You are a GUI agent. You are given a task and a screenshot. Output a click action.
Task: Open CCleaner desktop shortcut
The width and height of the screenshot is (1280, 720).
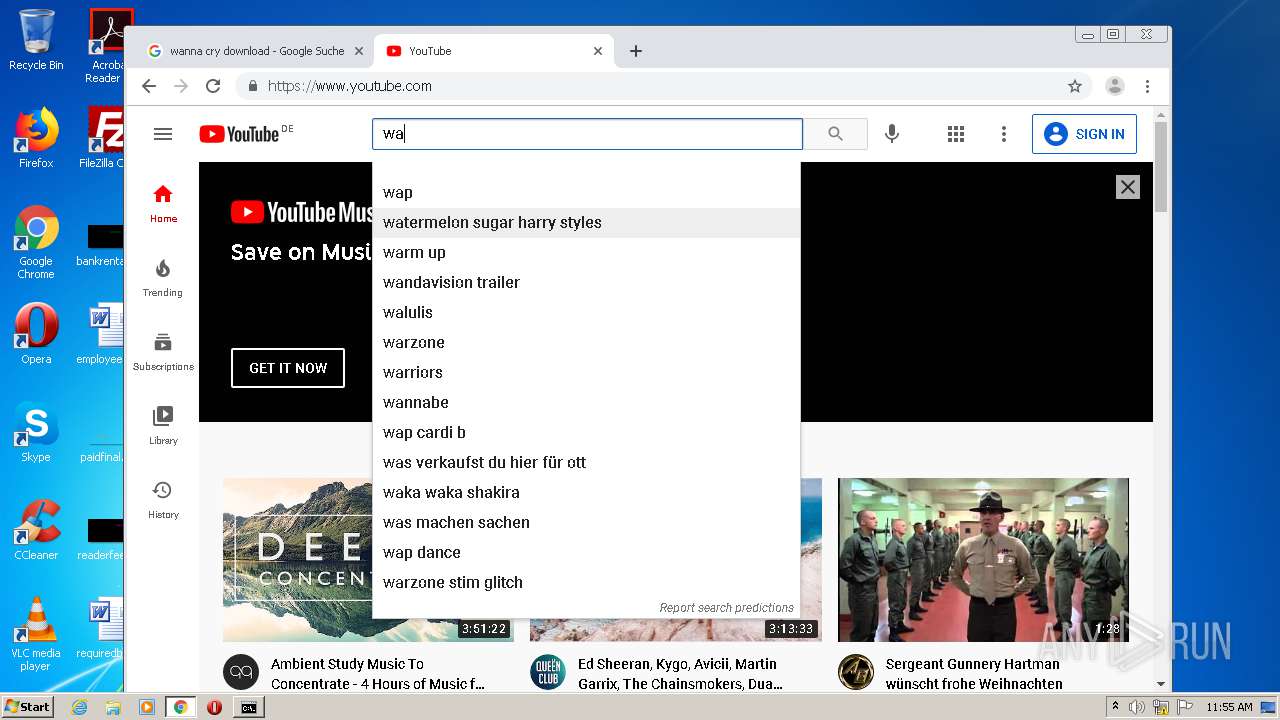point(36,530)
